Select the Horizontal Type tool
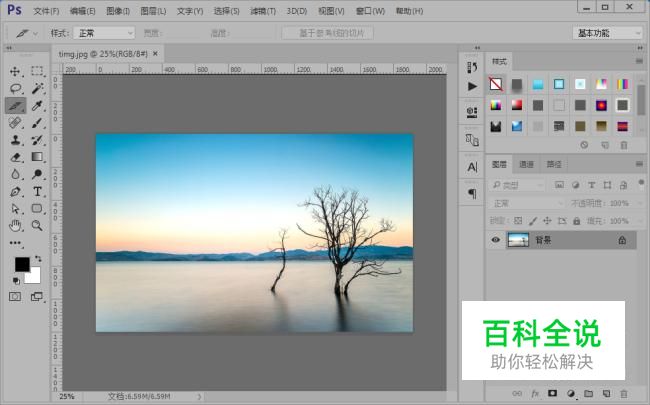This screenshot has height=405, width=650. pos(37,191)
